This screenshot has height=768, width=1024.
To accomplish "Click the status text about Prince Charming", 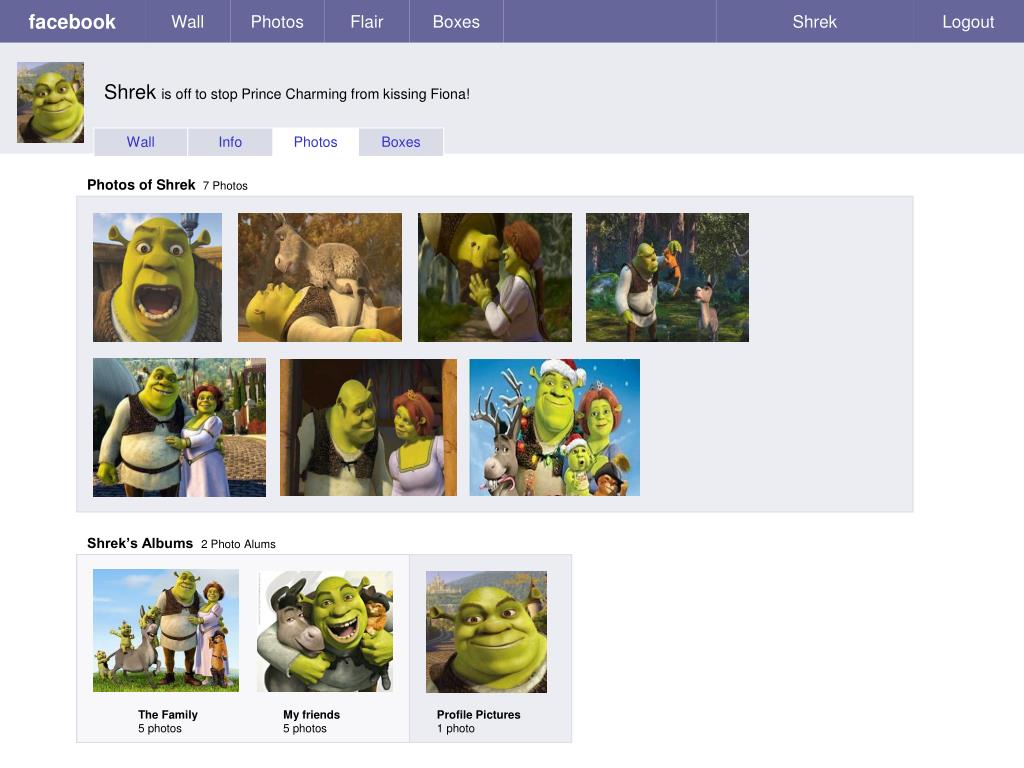I will (315, 94).
